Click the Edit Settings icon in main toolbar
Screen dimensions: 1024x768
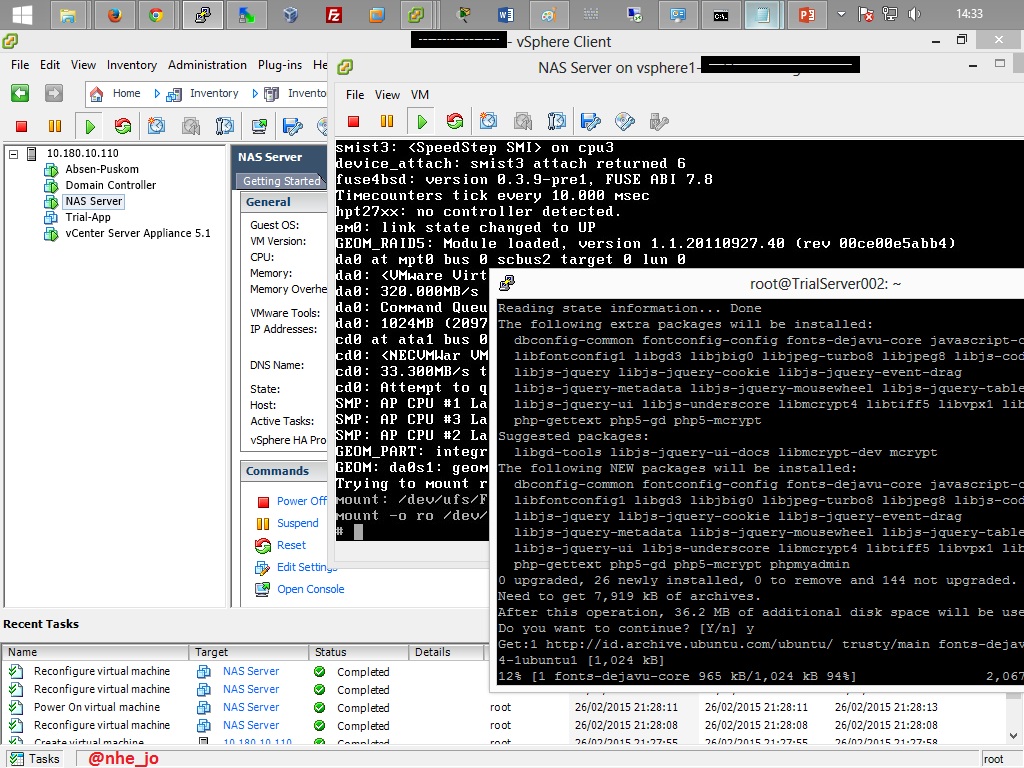point(293,125)
